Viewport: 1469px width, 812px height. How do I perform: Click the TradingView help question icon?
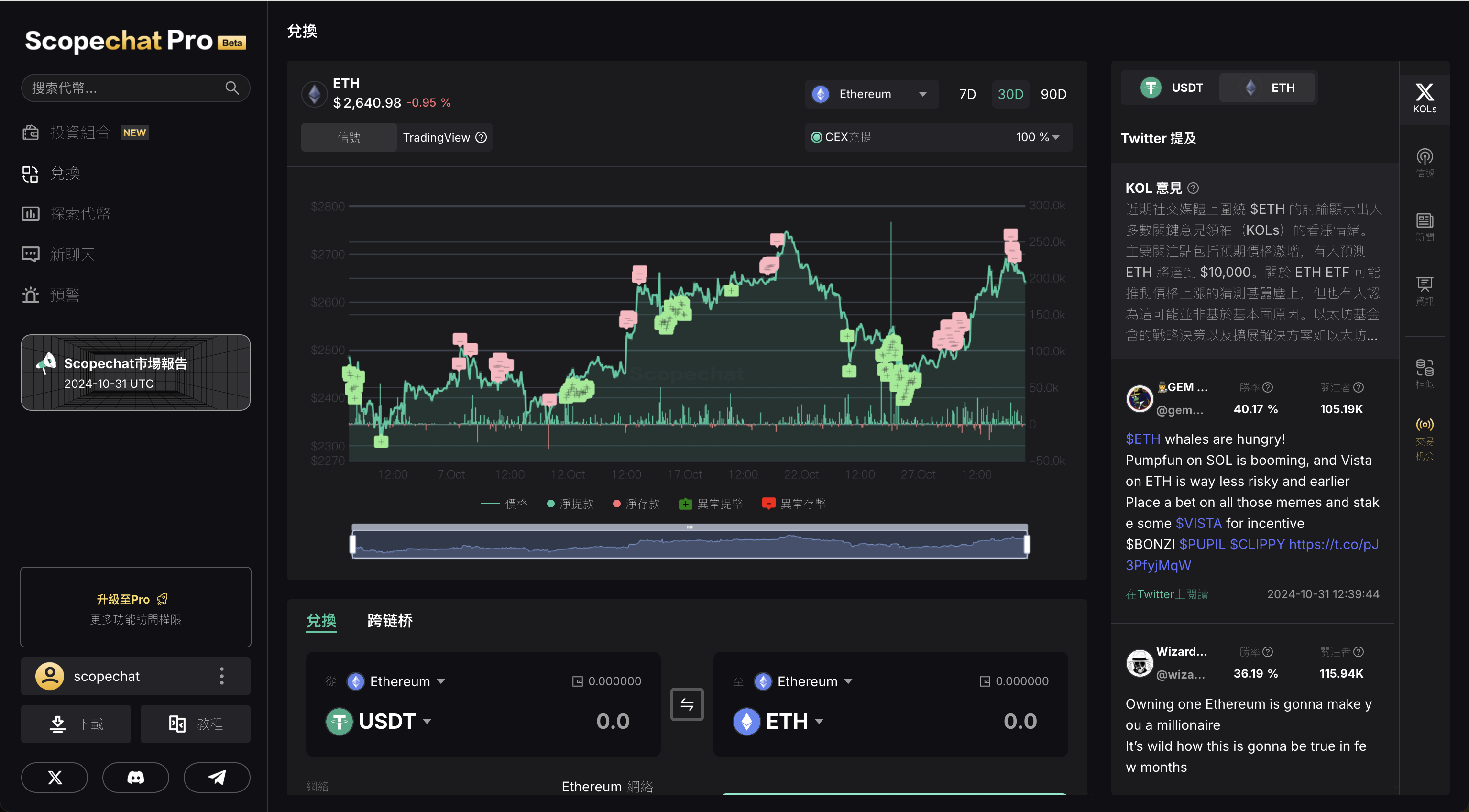point(481,137)
